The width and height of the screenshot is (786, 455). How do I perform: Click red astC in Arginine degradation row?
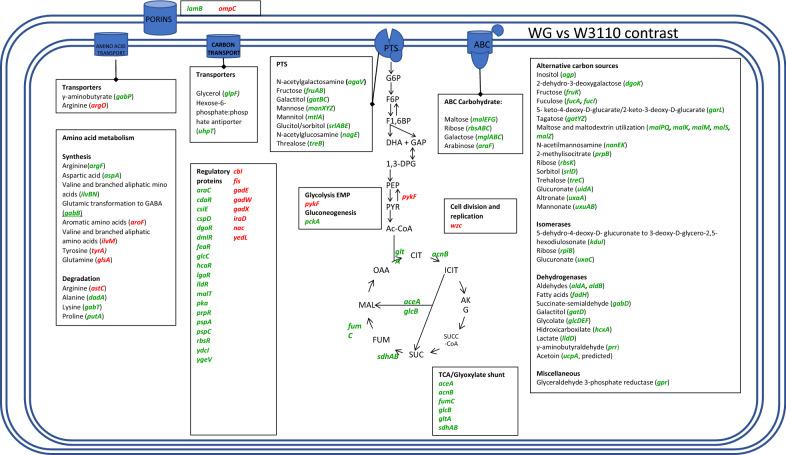pos(97,288)
